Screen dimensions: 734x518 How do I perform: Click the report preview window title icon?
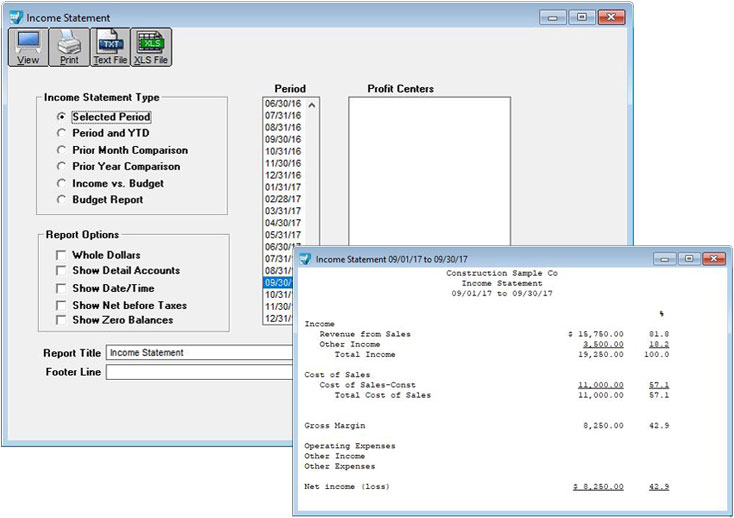coord(305,258)
